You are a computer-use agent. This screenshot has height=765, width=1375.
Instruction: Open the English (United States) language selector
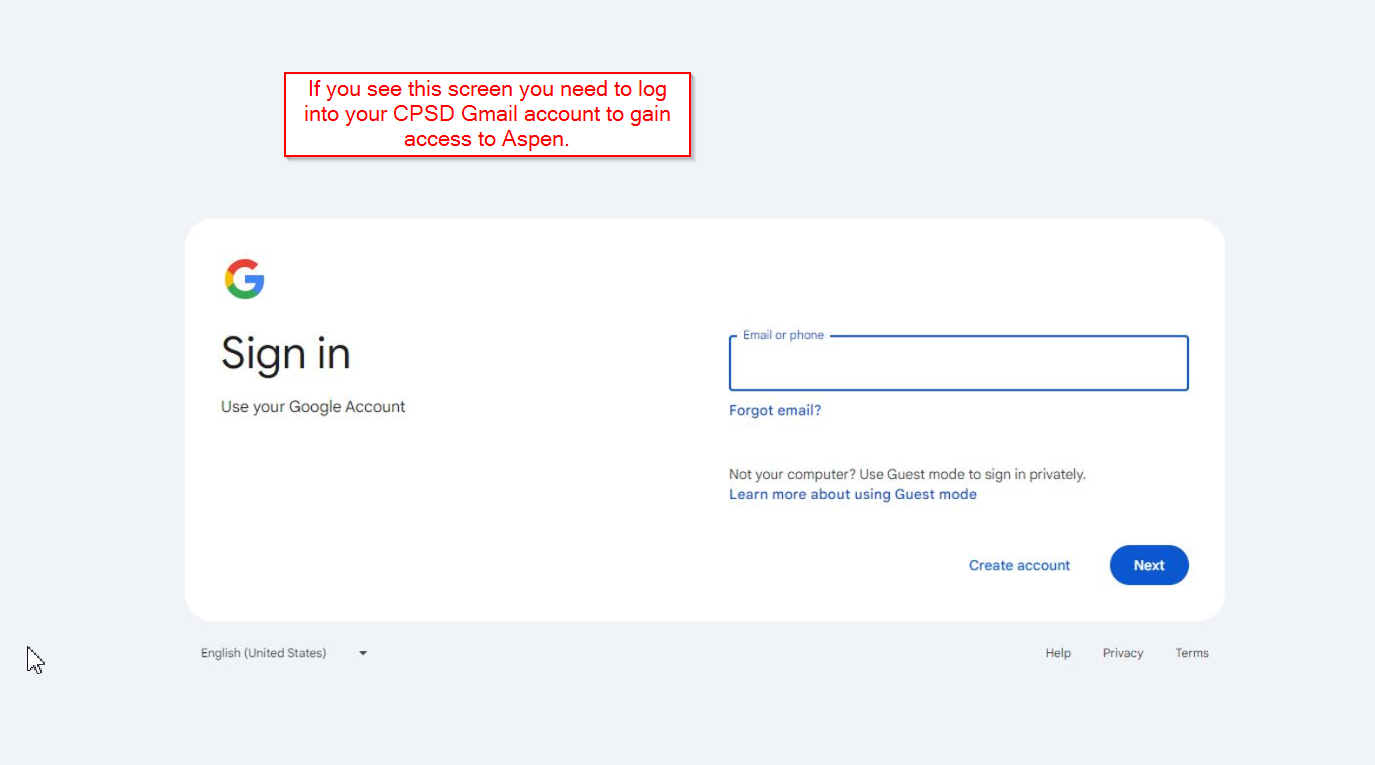(x=264, y=653)
